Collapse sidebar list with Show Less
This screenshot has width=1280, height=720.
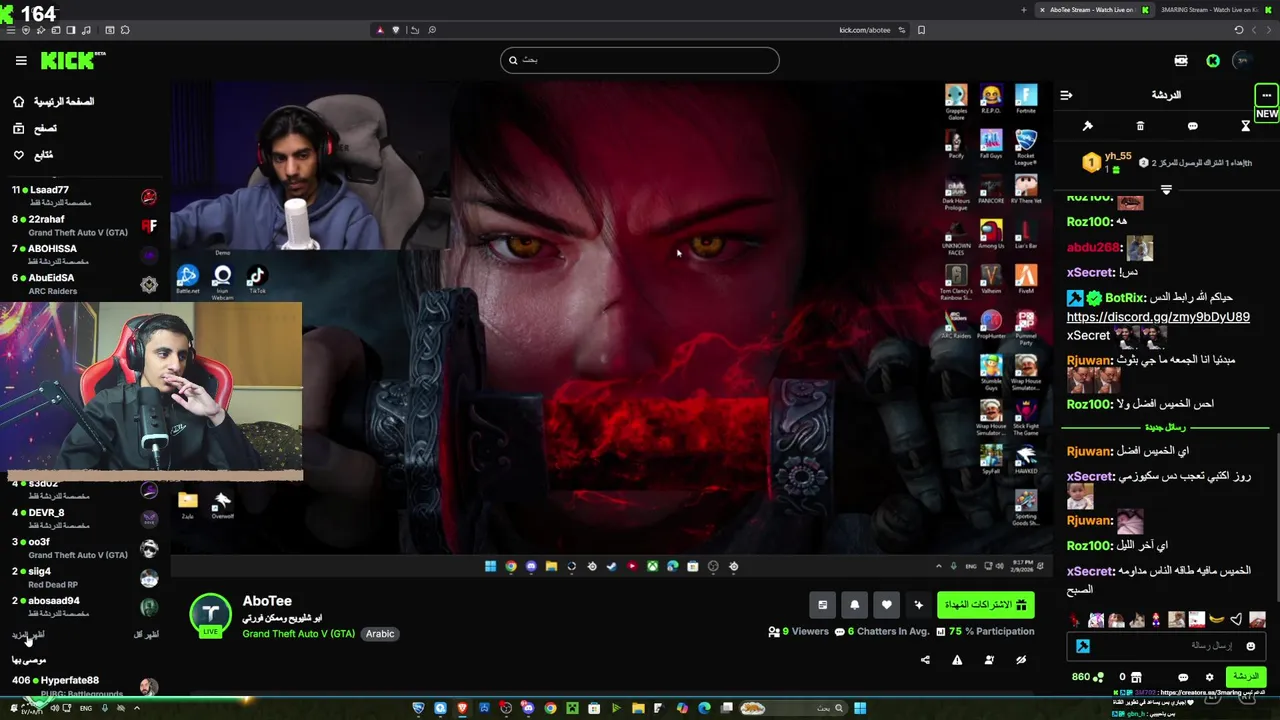[x=146, y=634]
